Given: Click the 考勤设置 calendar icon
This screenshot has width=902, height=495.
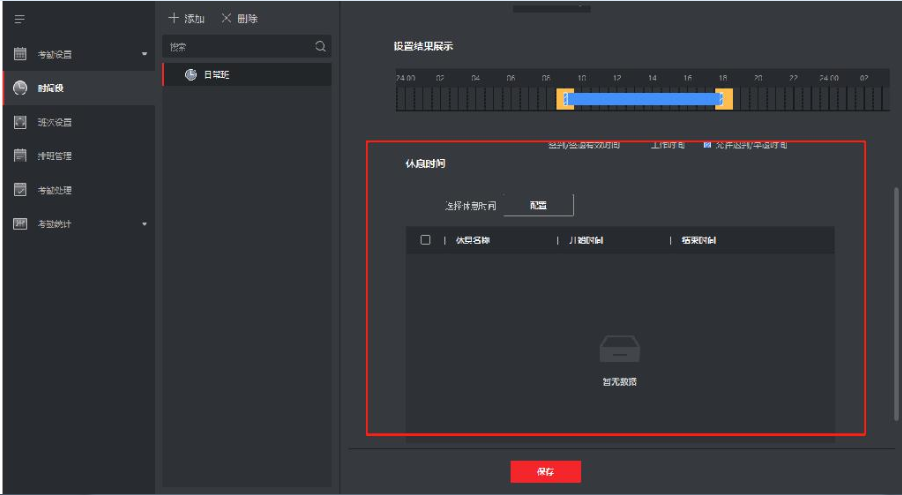Looking at the screenshot, I should coord(20,54).
